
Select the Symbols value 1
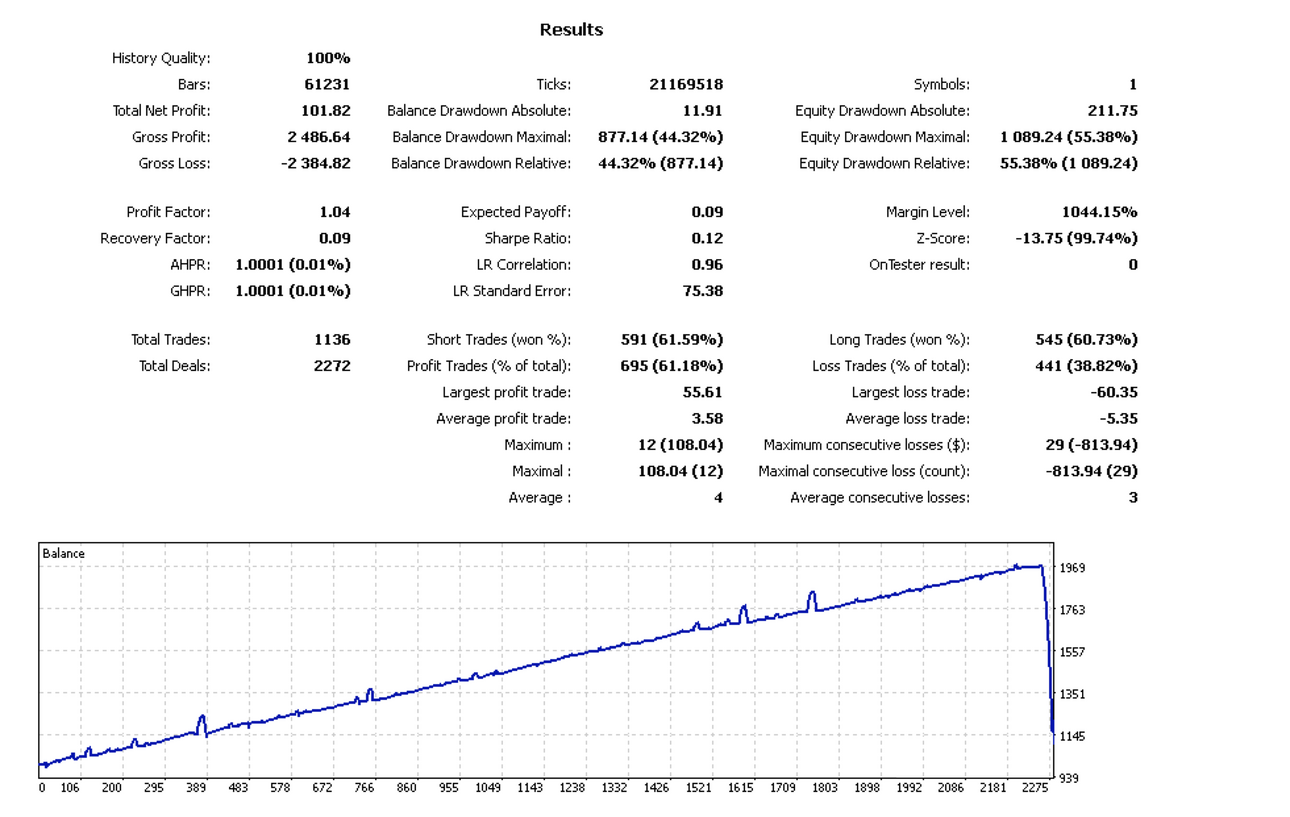1133,85
